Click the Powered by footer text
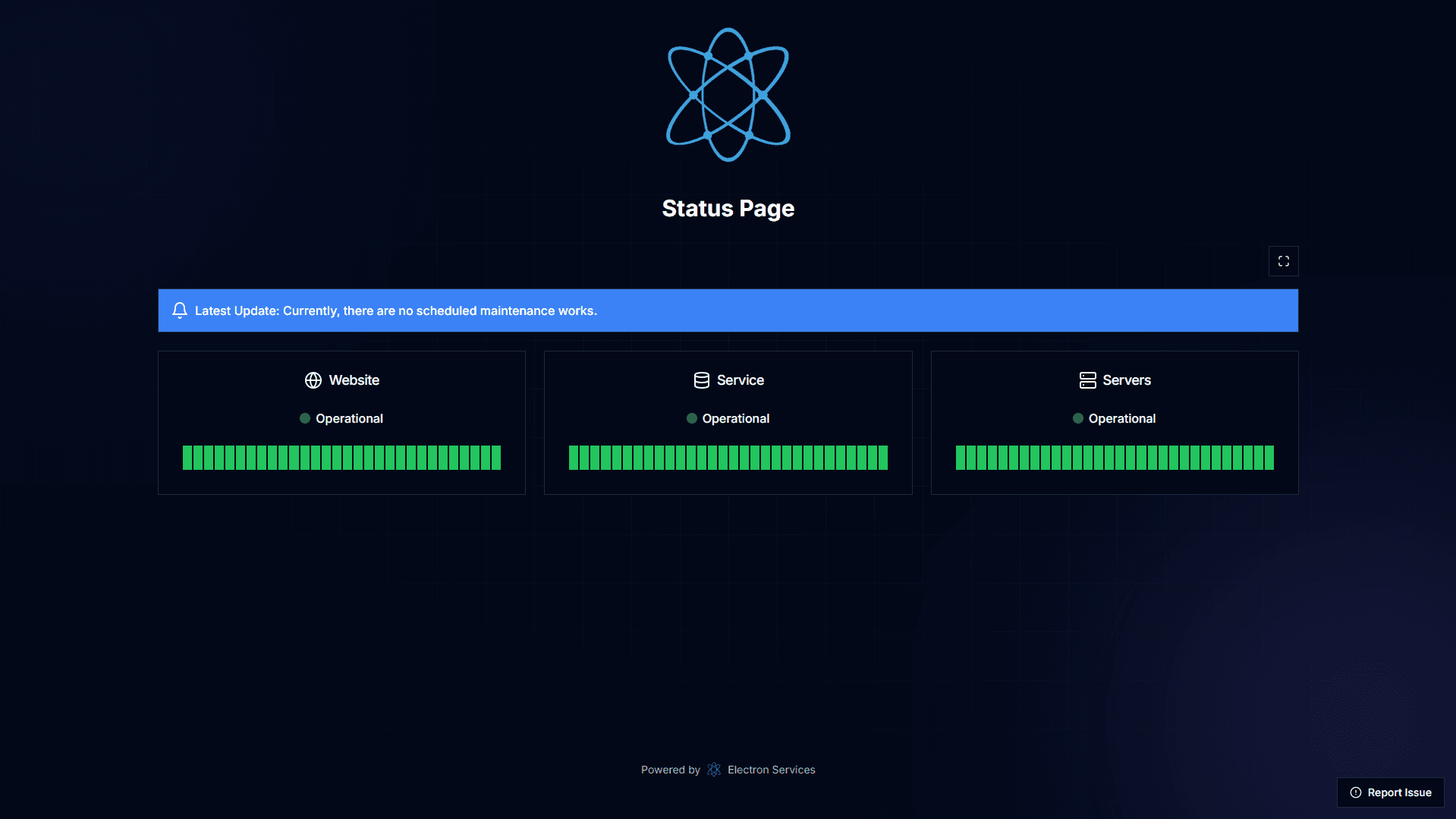Viewport: 1456px width, 819px height. (x=671, y=770)
